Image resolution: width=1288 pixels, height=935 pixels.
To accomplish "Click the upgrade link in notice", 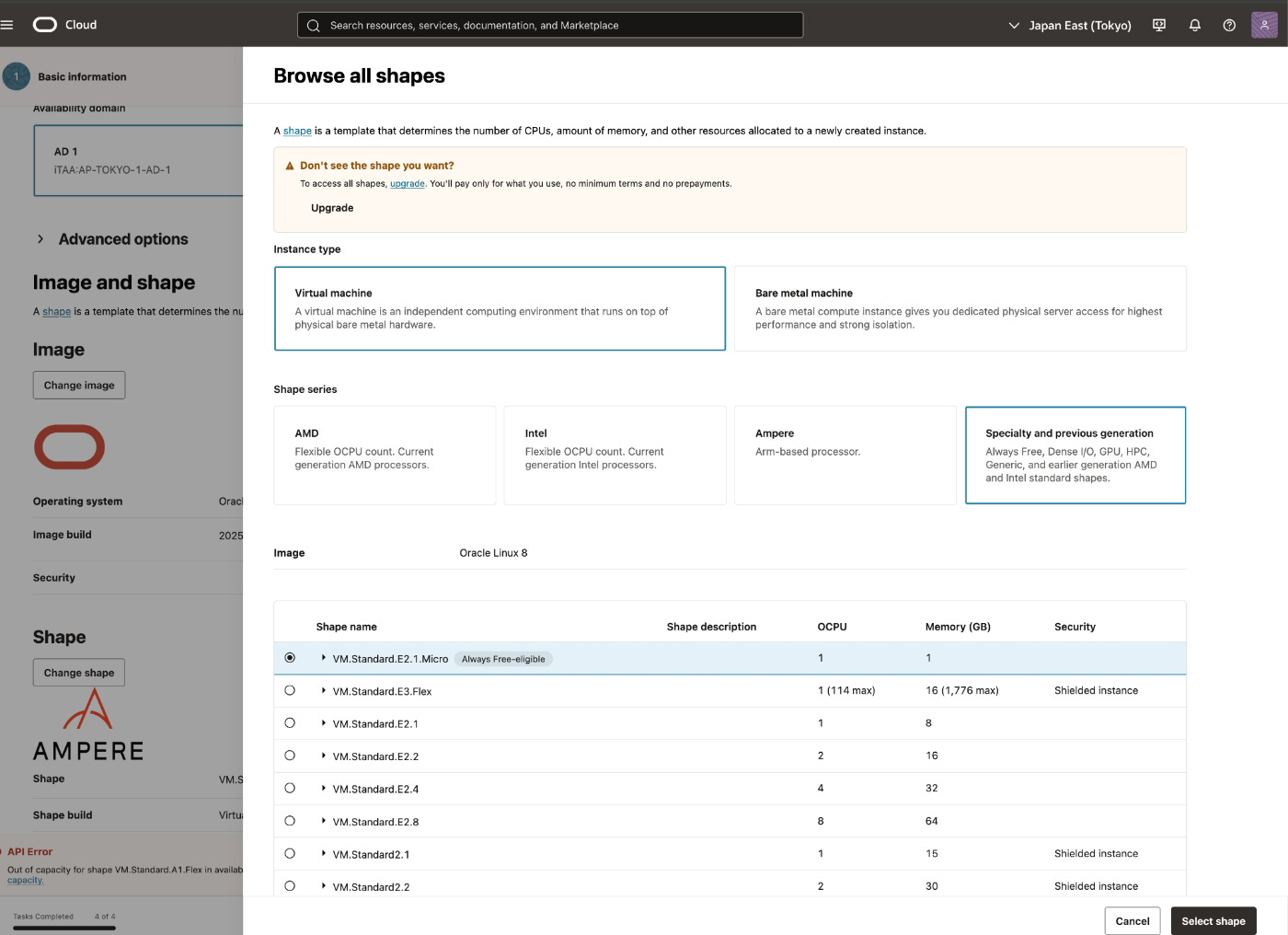I will 408,184.
